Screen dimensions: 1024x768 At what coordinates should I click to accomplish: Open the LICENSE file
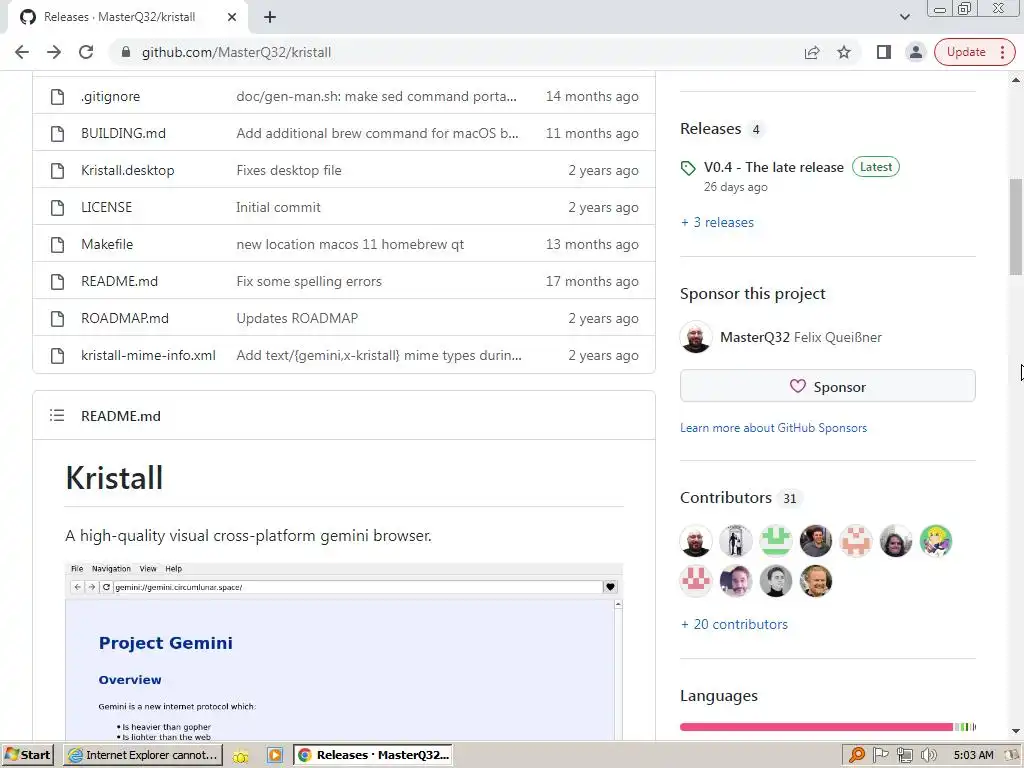click(106, 208)
